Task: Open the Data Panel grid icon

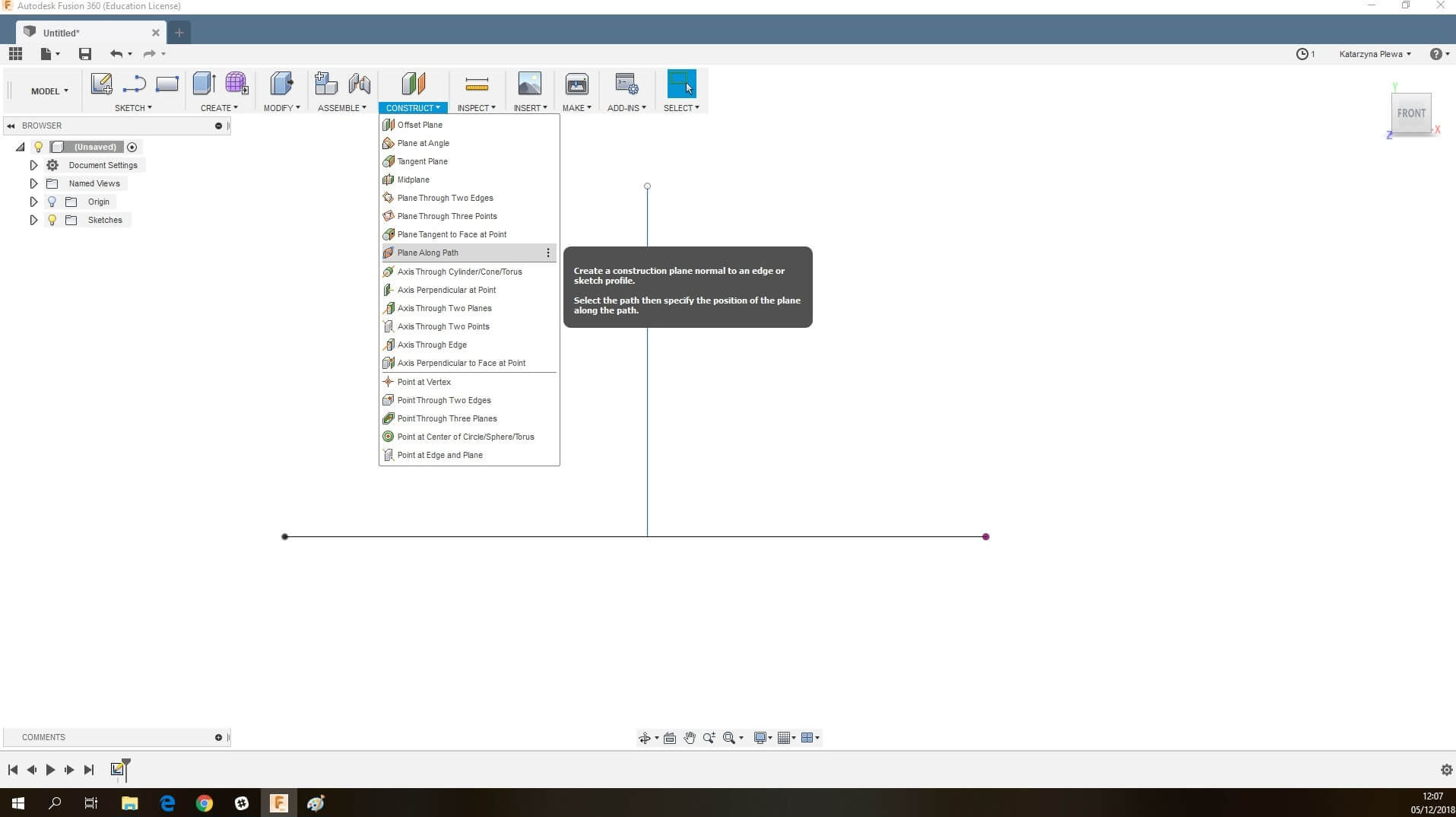Action: coord(15,54)
